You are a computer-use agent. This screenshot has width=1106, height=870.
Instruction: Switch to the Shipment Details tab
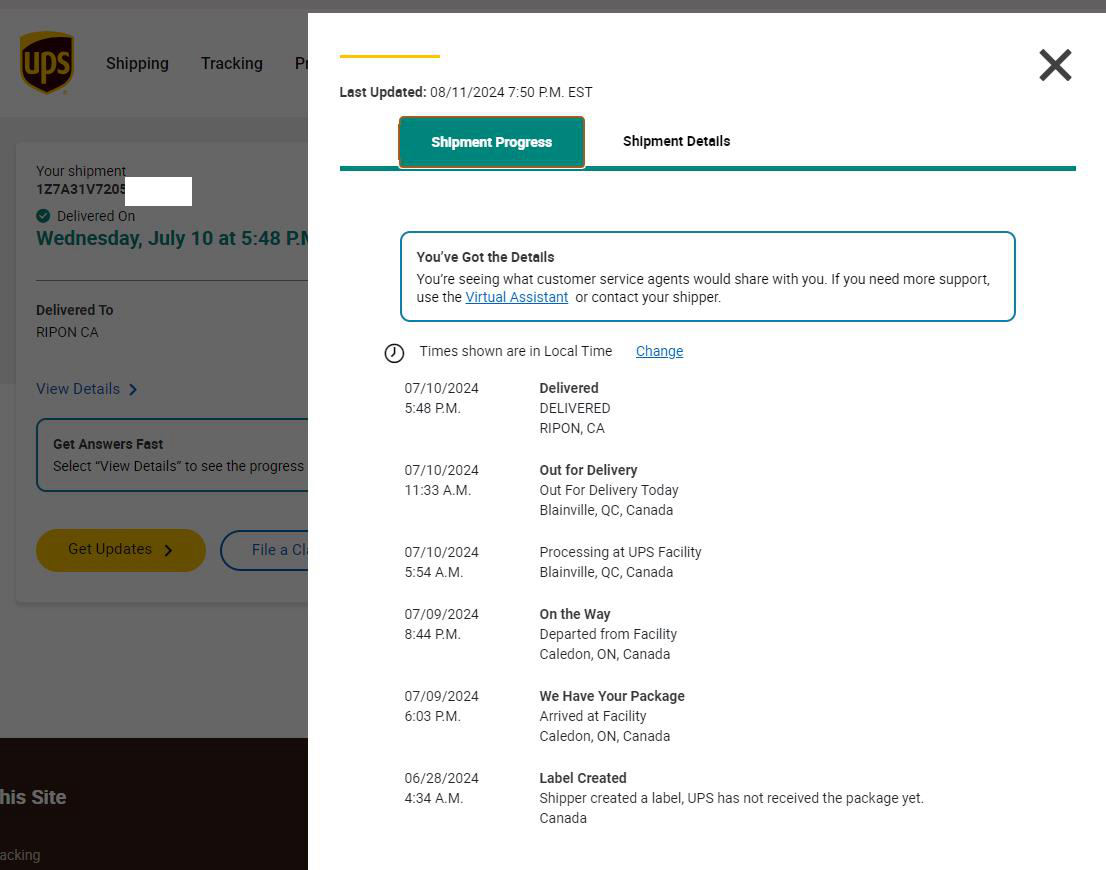(676, 141)
